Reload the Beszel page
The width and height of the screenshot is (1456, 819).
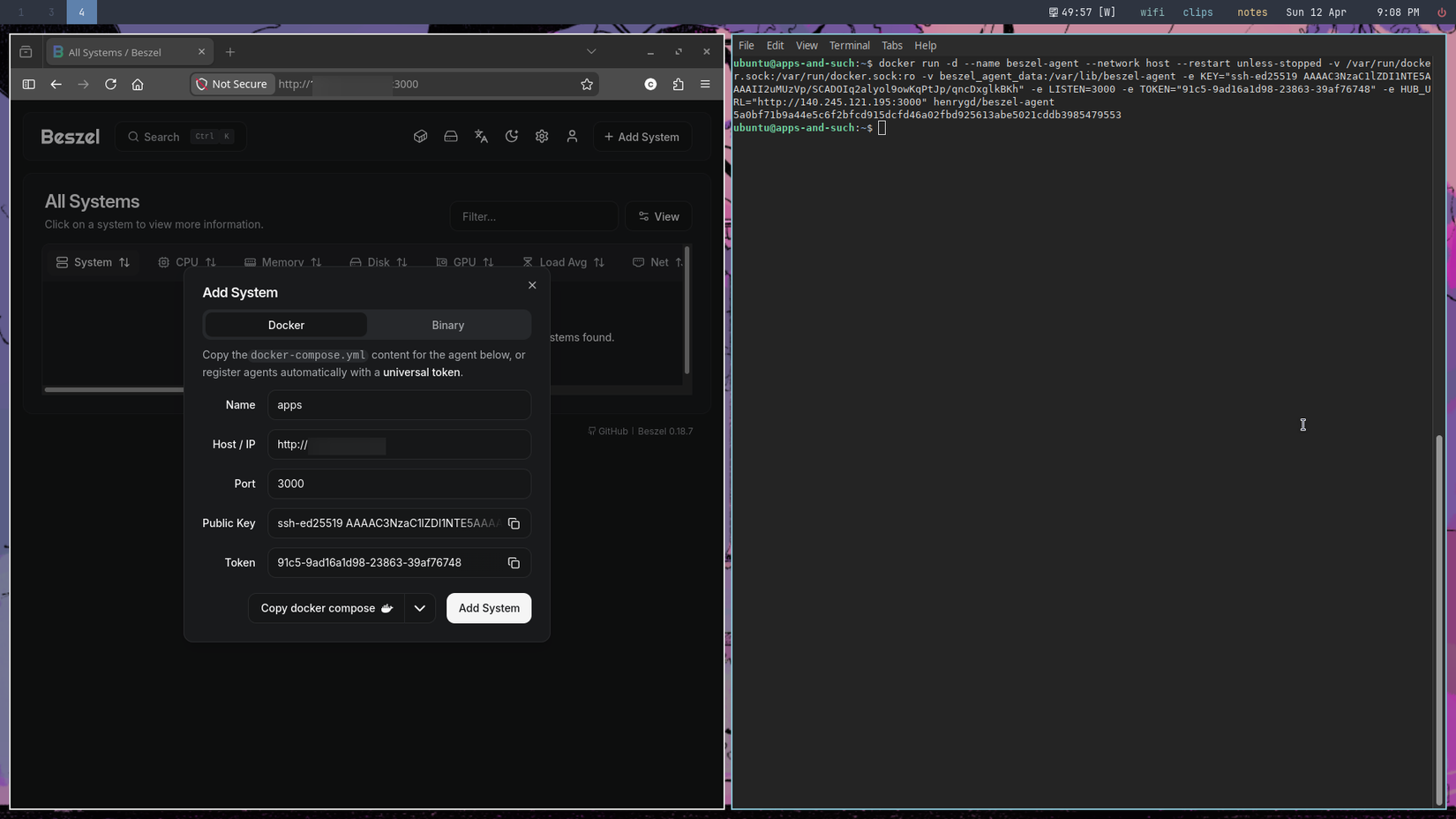110,84
